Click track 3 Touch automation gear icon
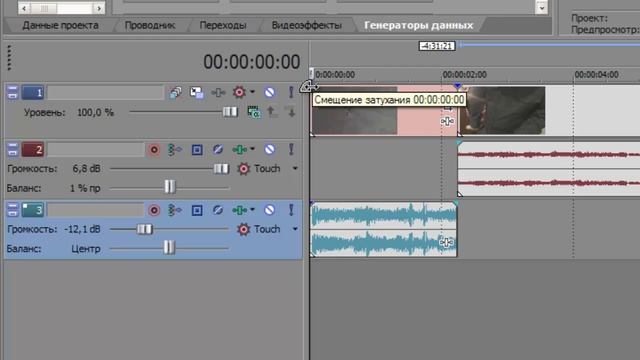The width and height of the screenshot is (640, 360). 244,229
